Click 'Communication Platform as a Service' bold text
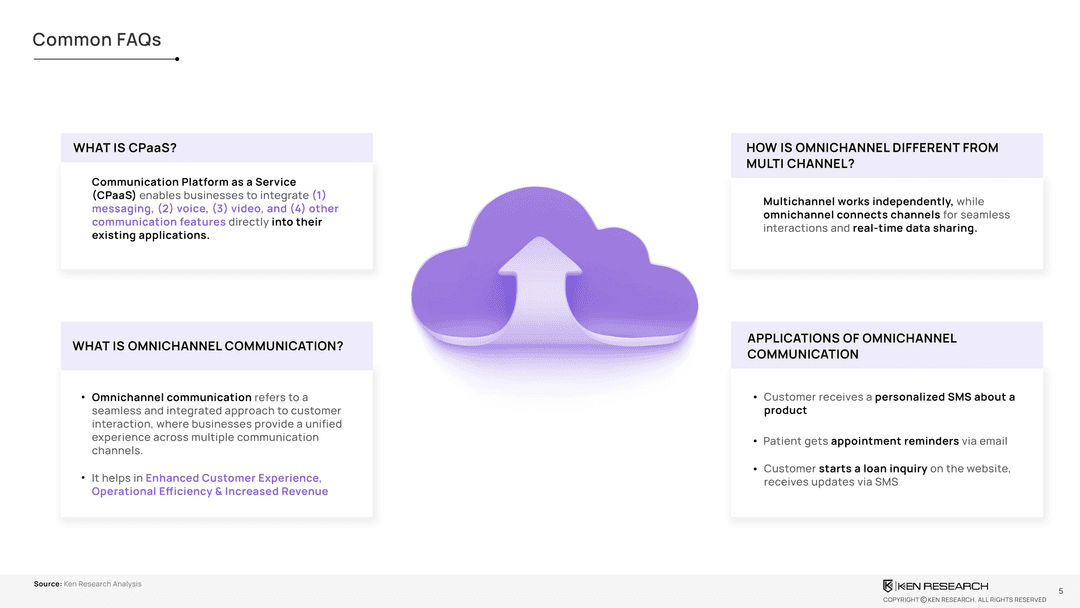Viewport: 1080px width, 608px height. click(194, 182)
